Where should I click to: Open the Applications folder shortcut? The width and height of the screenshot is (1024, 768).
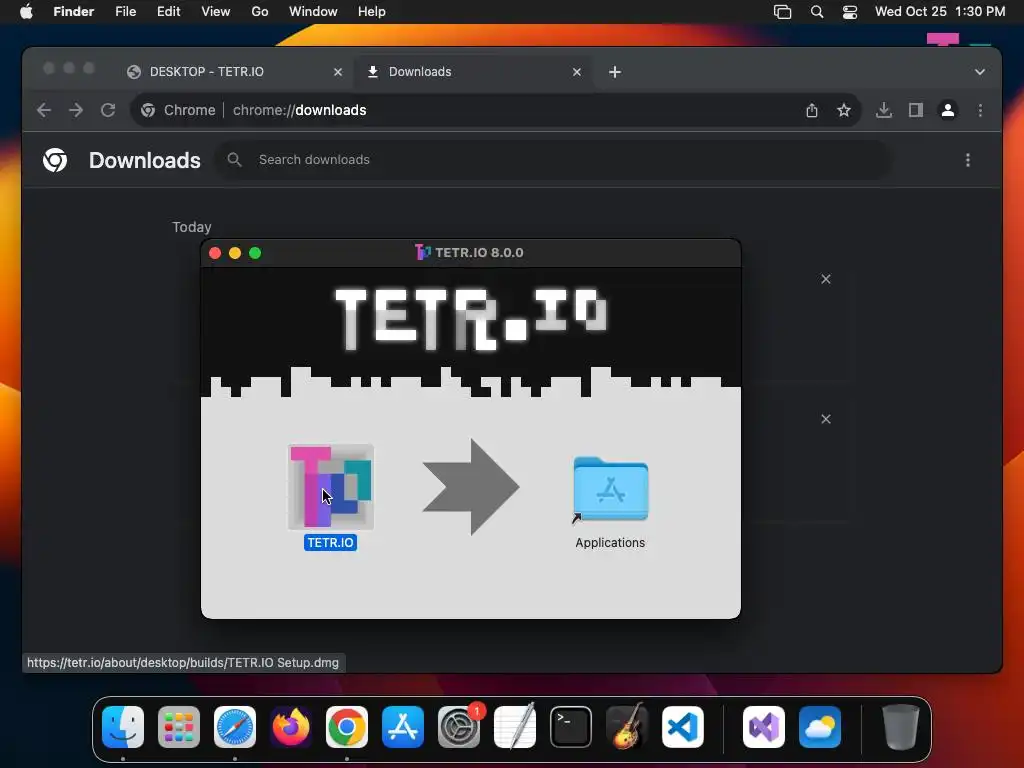pos(611,489)
